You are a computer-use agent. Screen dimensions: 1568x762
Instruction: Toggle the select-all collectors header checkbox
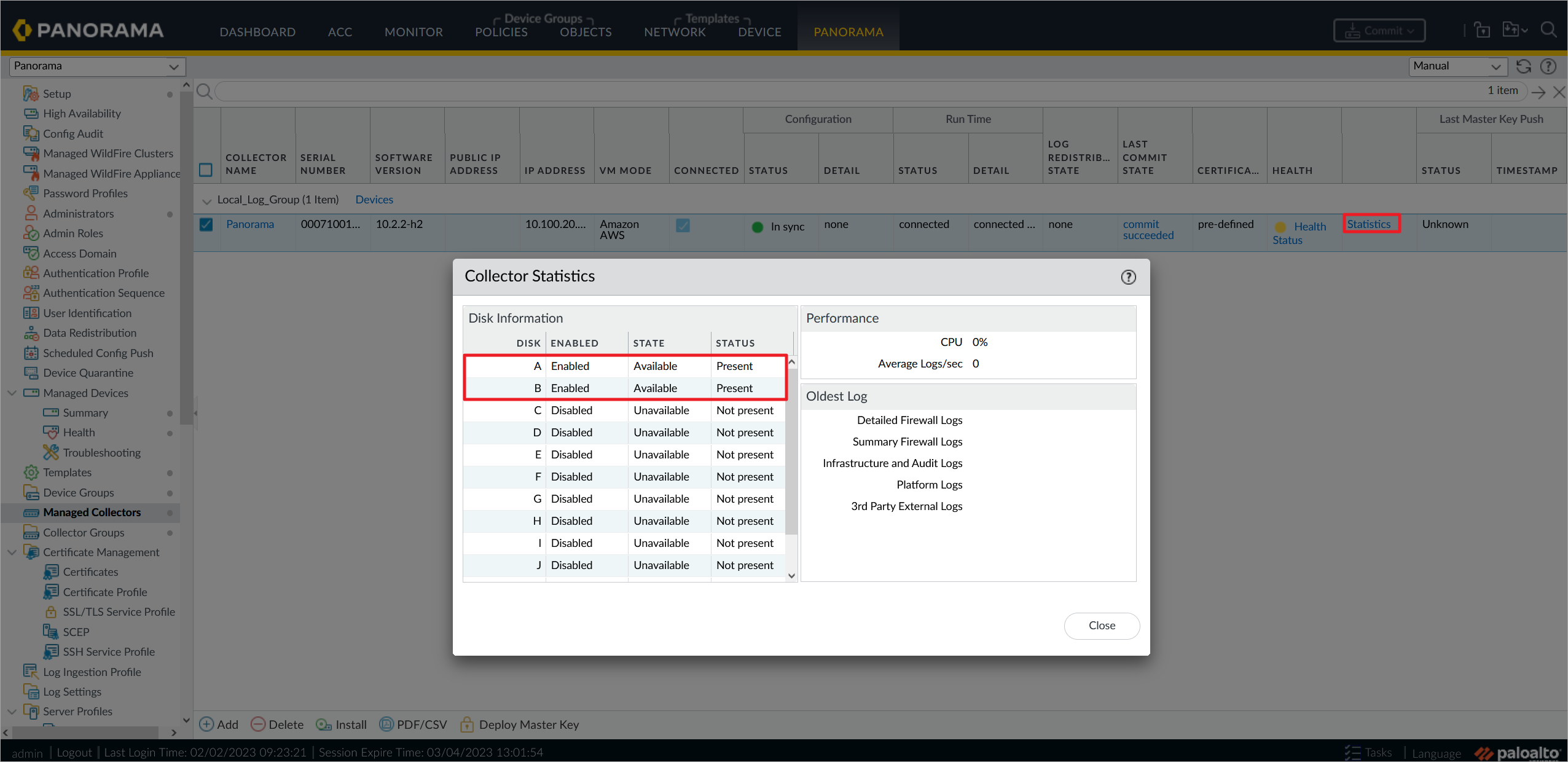[x=206, y=170]
